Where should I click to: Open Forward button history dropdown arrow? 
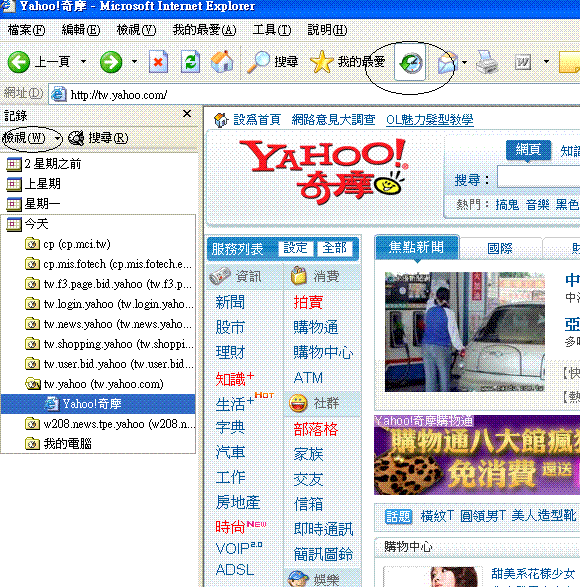134,62
